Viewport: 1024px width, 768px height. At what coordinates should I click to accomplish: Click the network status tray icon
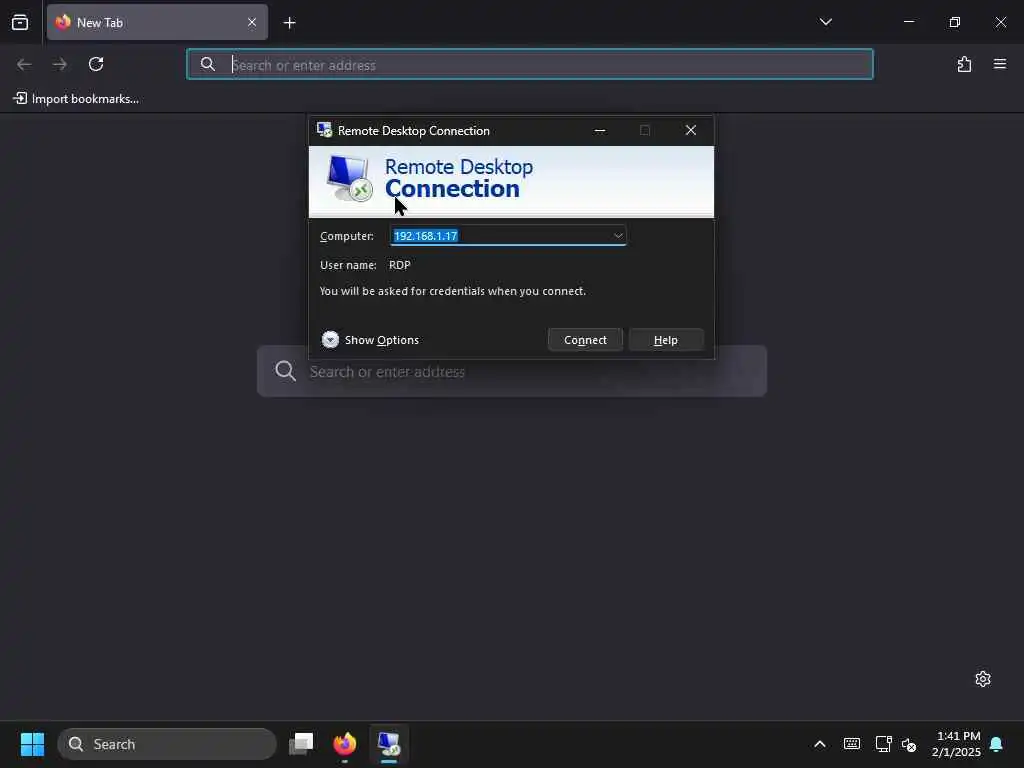point(883,744)
